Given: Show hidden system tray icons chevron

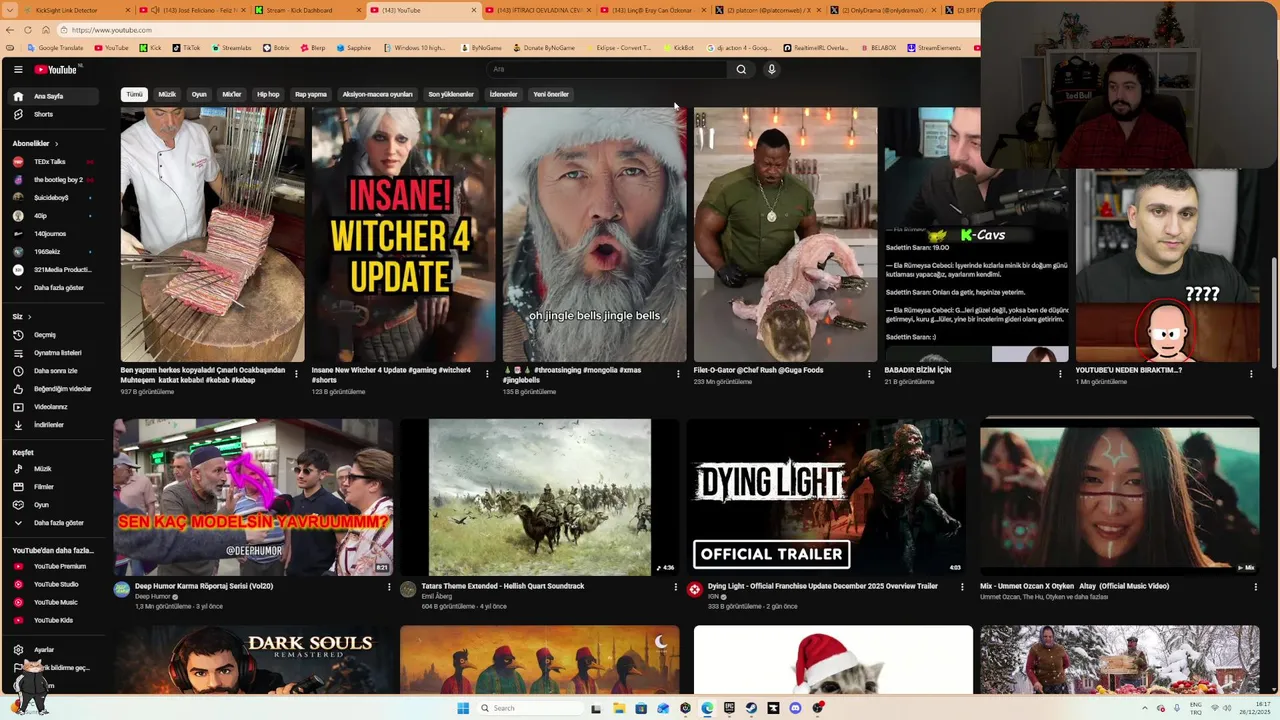Looking at the screenshot, I should [1145, 708].
